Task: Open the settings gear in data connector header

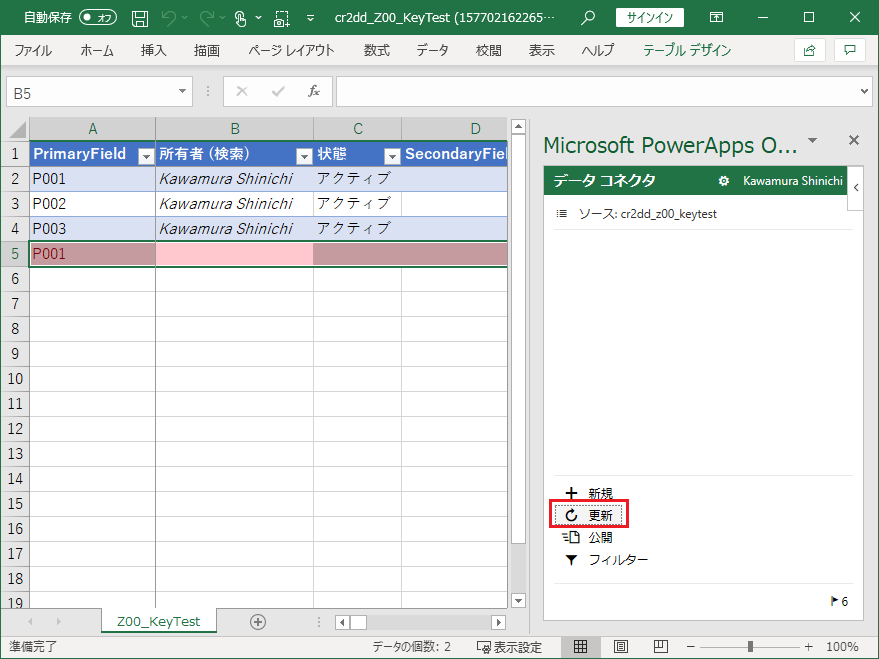Action: [x=723, y=181]
